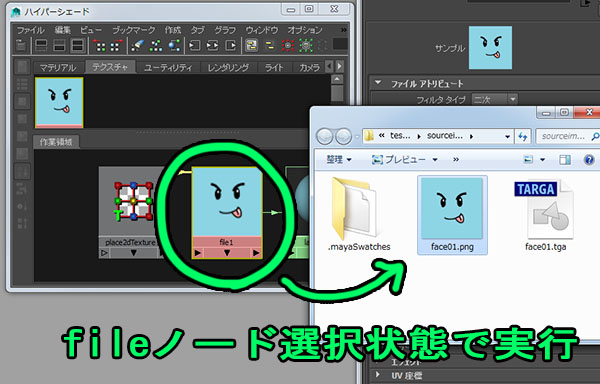Rearrange the graph nodes
Image resolution: width=600 pixels, height=384 pixels.
(x=156, y=46)
